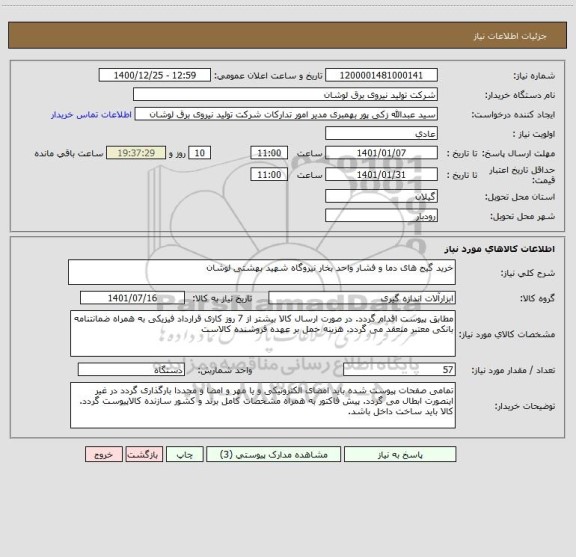Click the label گروه کالا
The image size is (576, 557).
tap(537, 299)
